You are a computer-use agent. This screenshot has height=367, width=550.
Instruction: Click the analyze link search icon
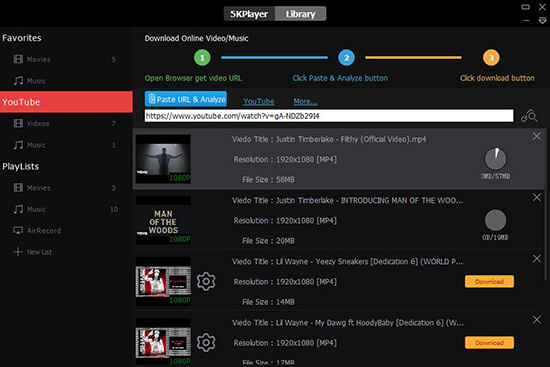point(529,116)
